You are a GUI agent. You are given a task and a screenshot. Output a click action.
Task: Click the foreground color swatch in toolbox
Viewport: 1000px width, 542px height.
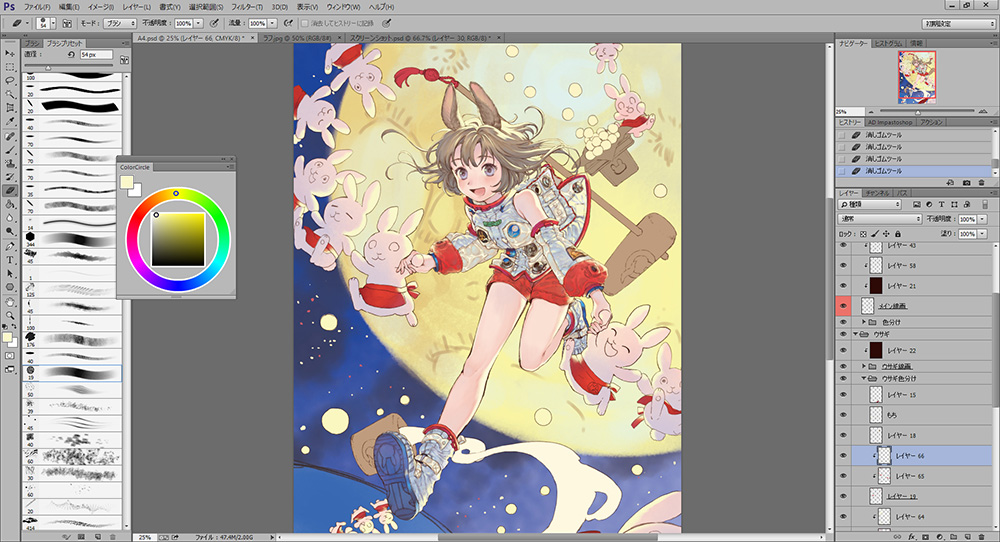(x=7, y=337)
